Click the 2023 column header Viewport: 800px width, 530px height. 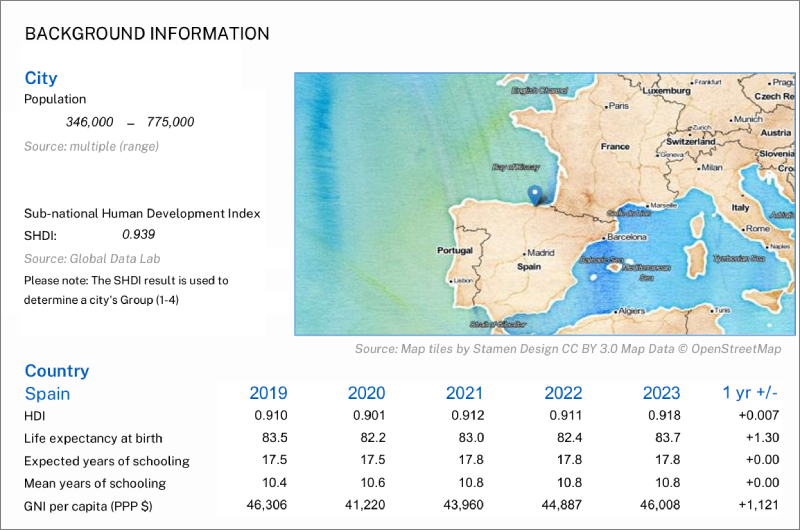pos(662,393)
